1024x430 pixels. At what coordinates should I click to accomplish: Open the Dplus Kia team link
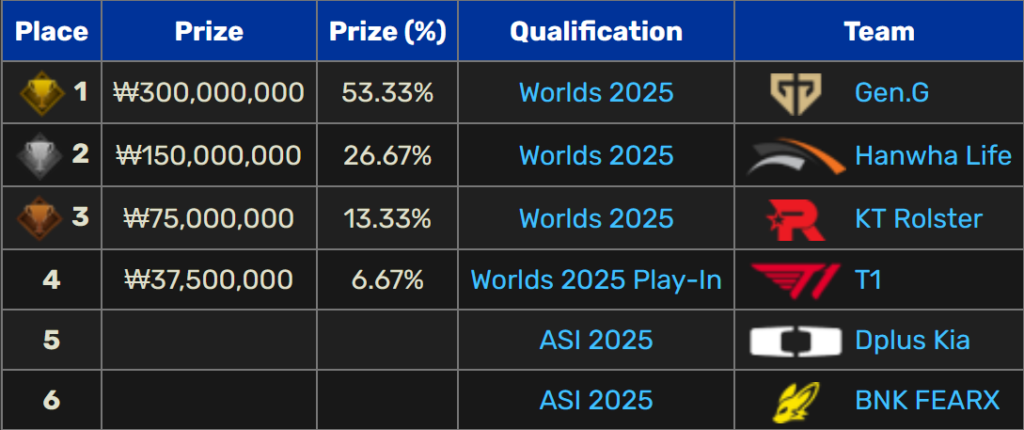(912, 340)
